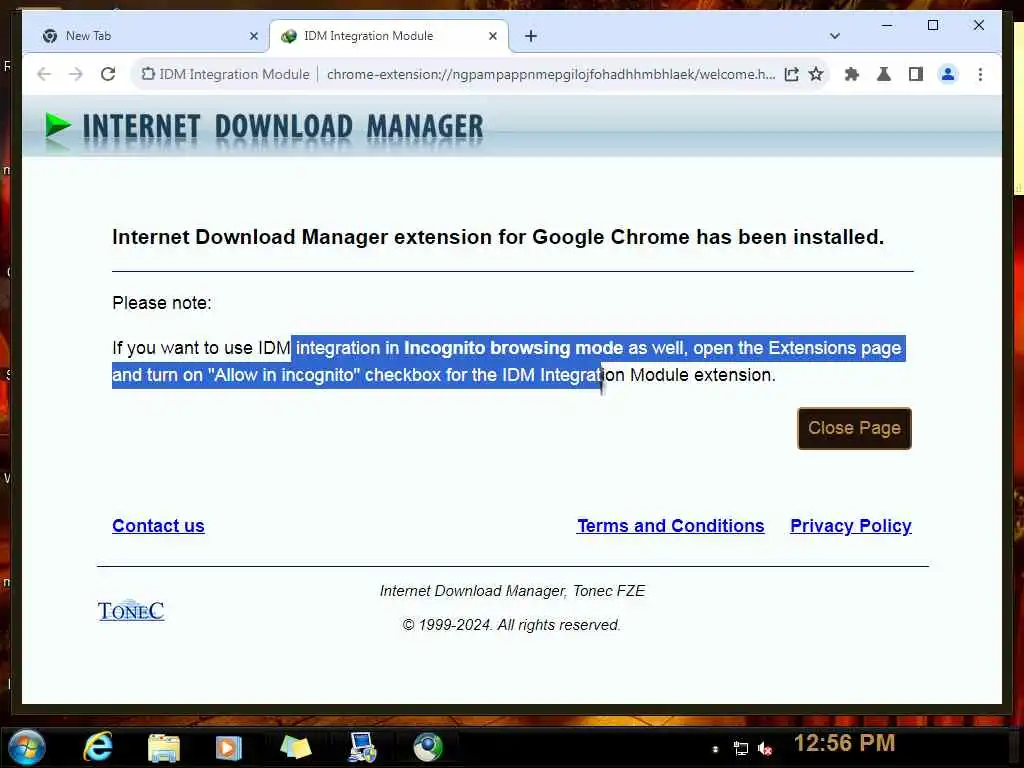Close the IDM Integration Module tab
Screen dimensions: 1024x768
click(493, 36)
